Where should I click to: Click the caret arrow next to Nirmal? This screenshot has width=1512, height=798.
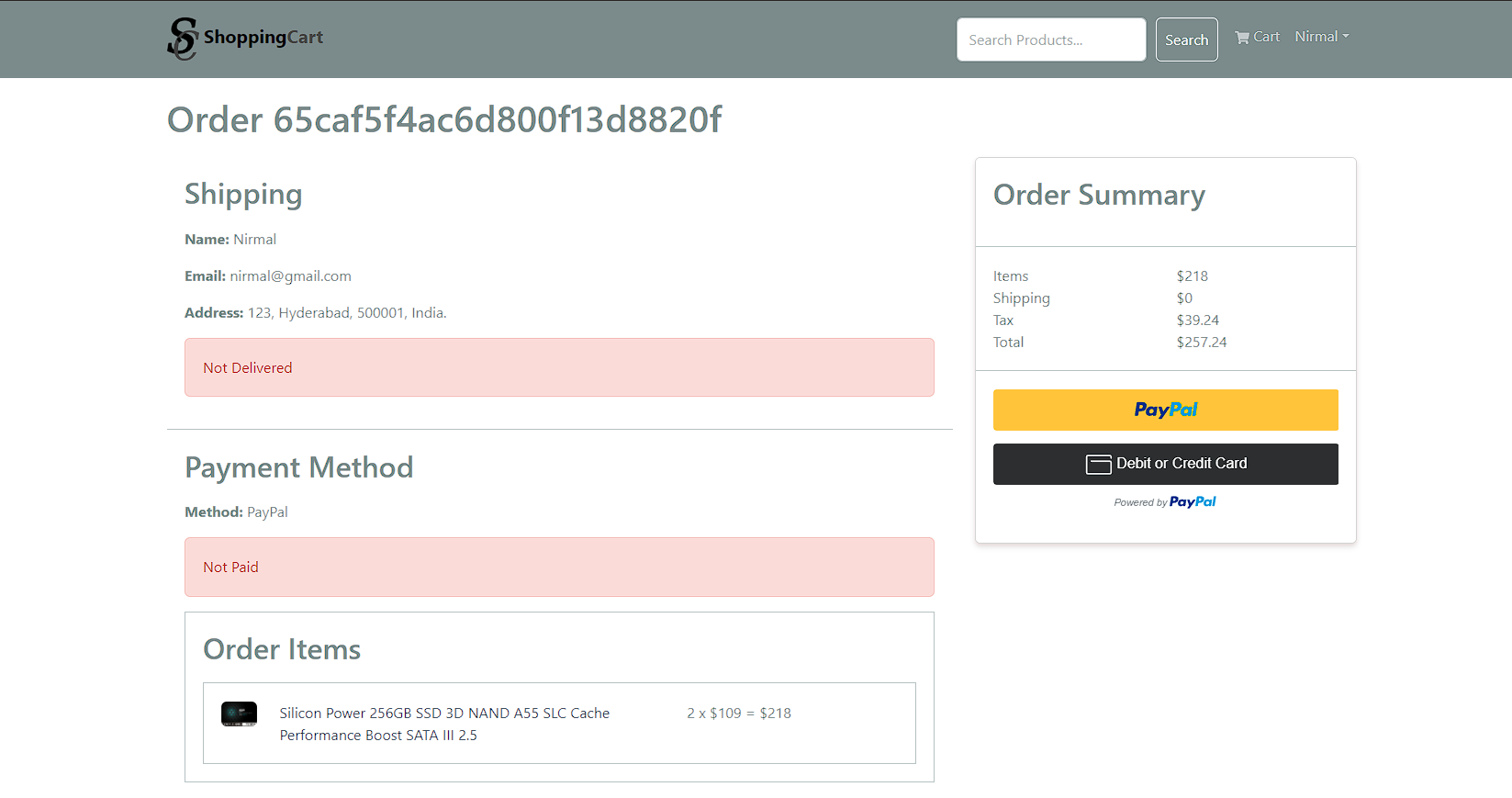click(x=1346, y=37)
